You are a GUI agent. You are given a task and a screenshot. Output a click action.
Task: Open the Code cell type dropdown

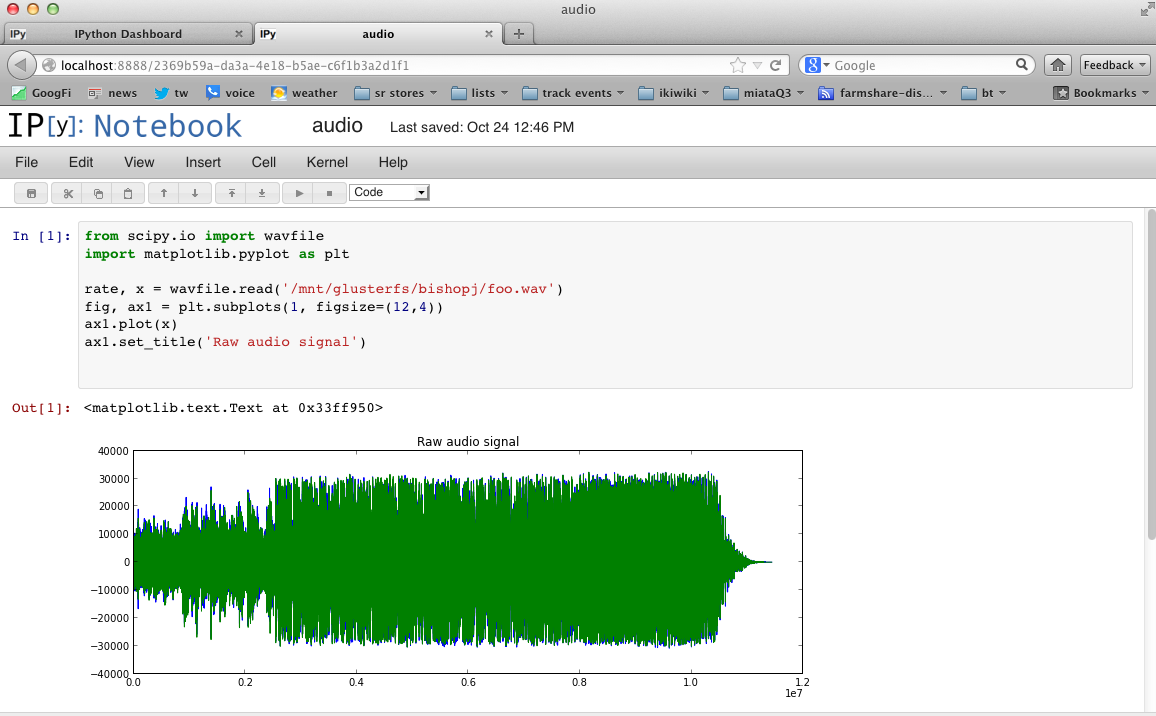[x=389, y=192]
